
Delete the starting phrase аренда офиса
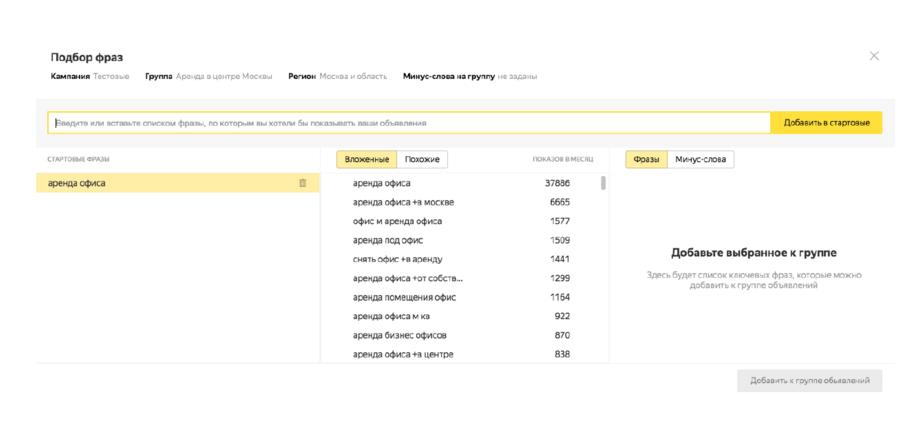303,183
